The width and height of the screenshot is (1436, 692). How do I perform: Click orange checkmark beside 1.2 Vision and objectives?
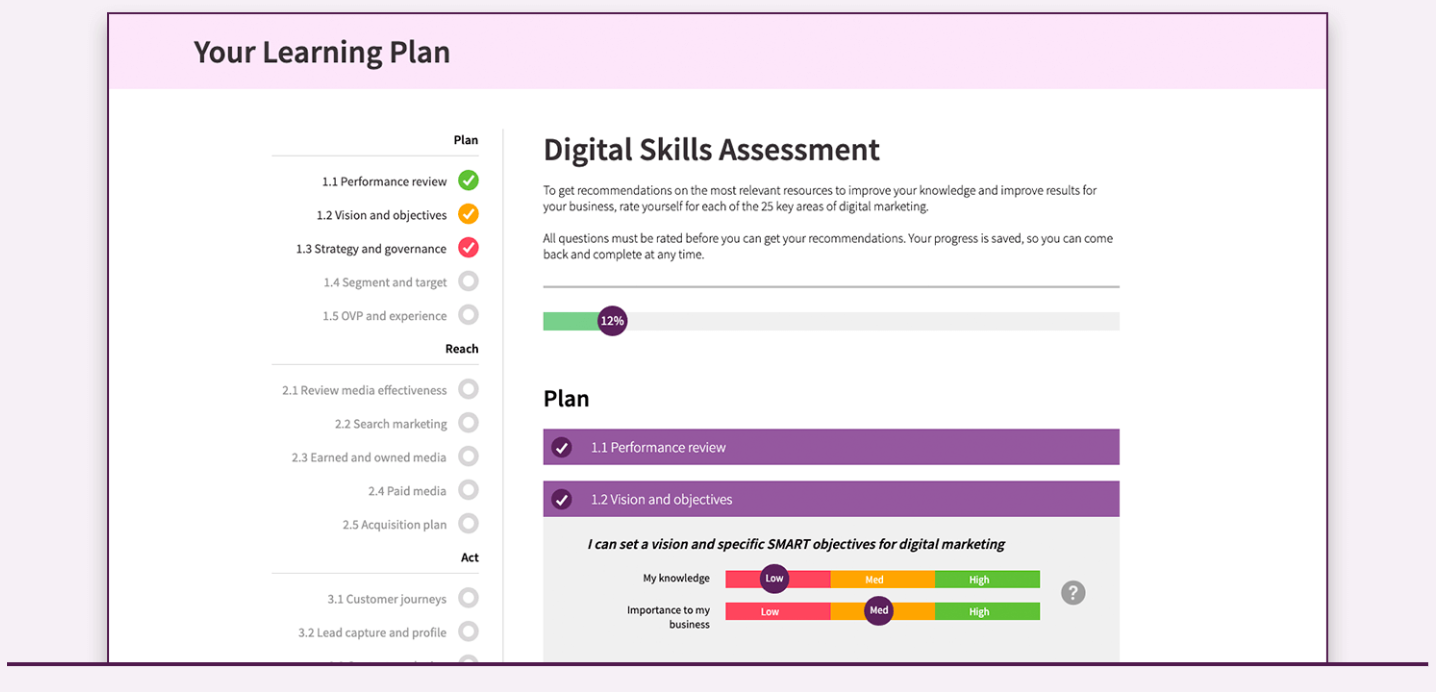tap(468, 214)
